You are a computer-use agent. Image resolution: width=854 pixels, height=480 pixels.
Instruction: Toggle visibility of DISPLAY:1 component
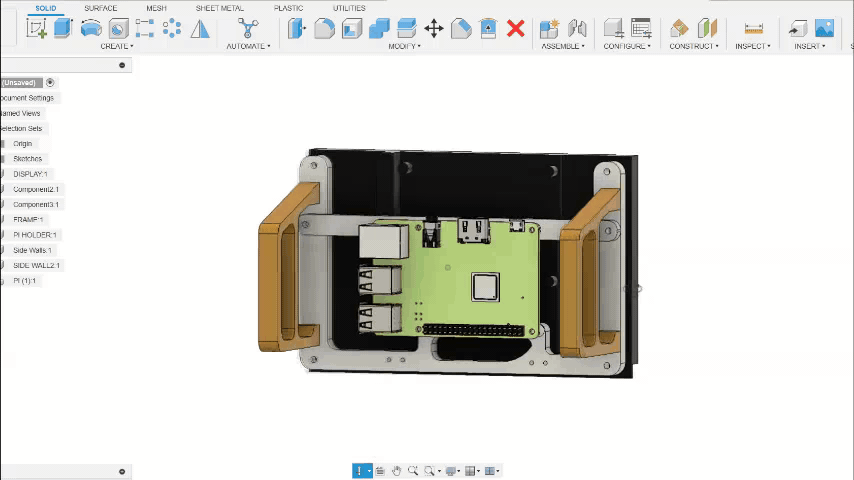click(3, 174)
